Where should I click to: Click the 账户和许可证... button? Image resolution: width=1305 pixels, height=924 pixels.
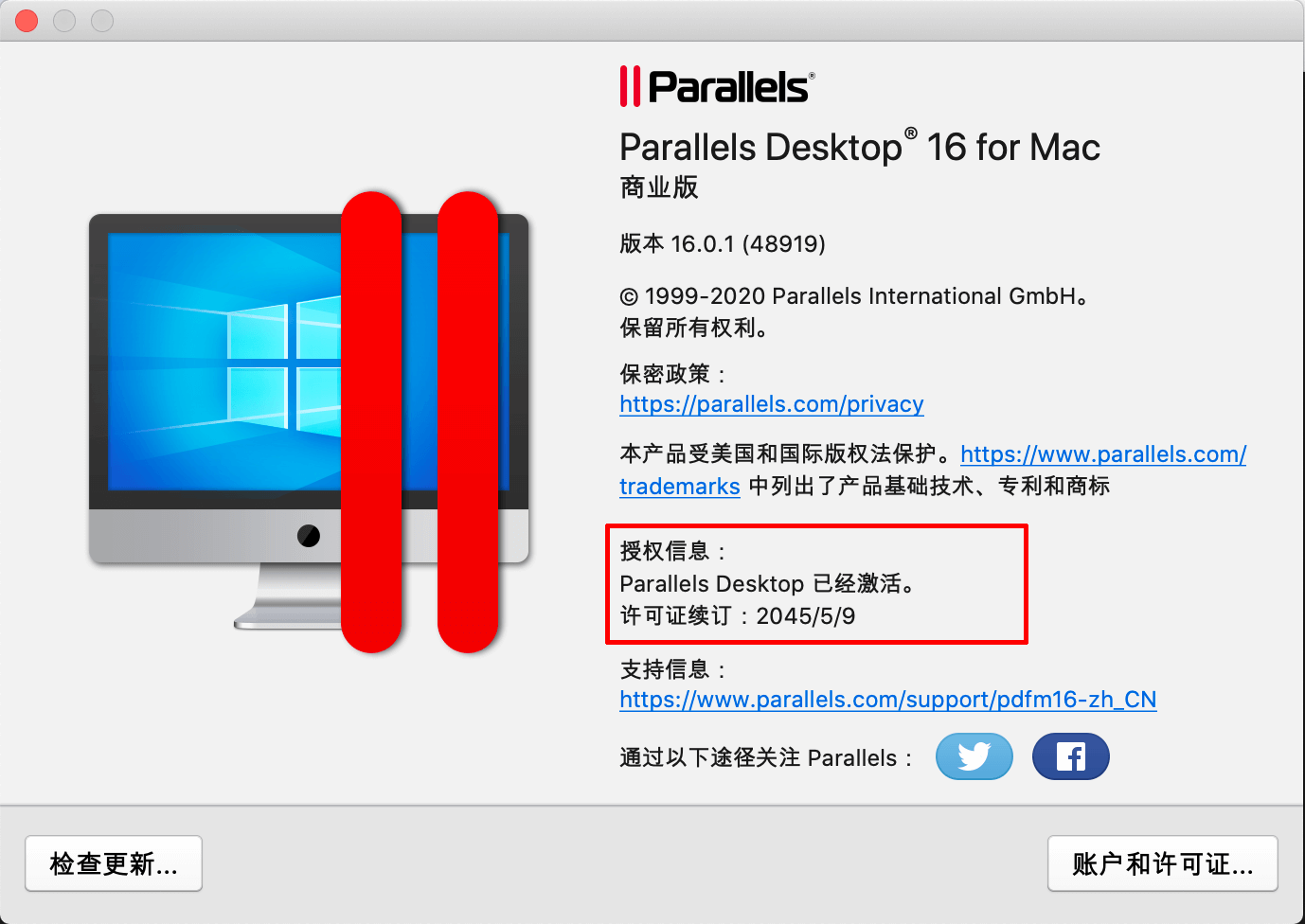coord(1163,863)
